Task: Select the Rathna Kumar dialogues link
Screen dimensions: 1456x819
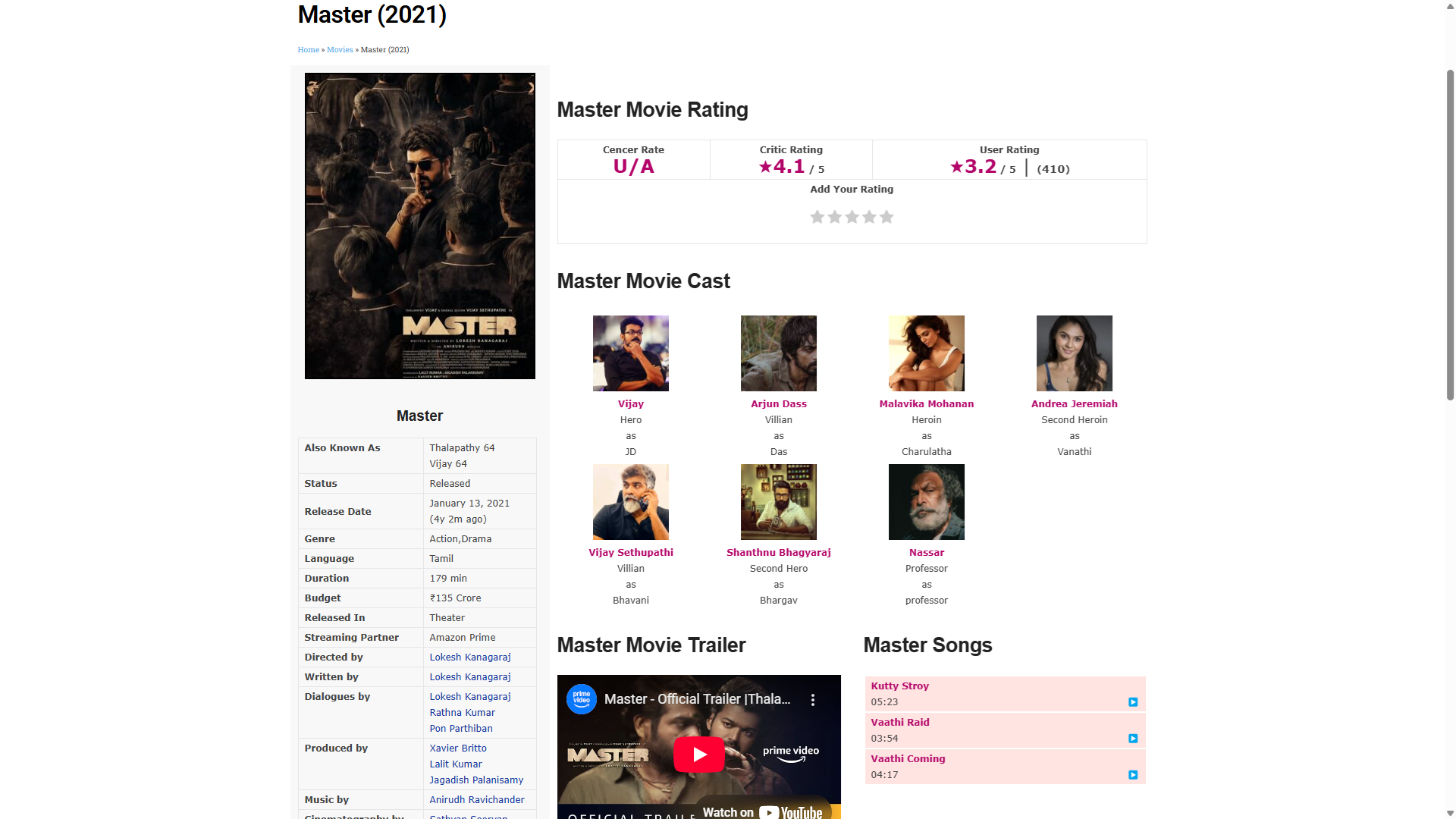Action: pyautogui.click(x=462, y=713)
